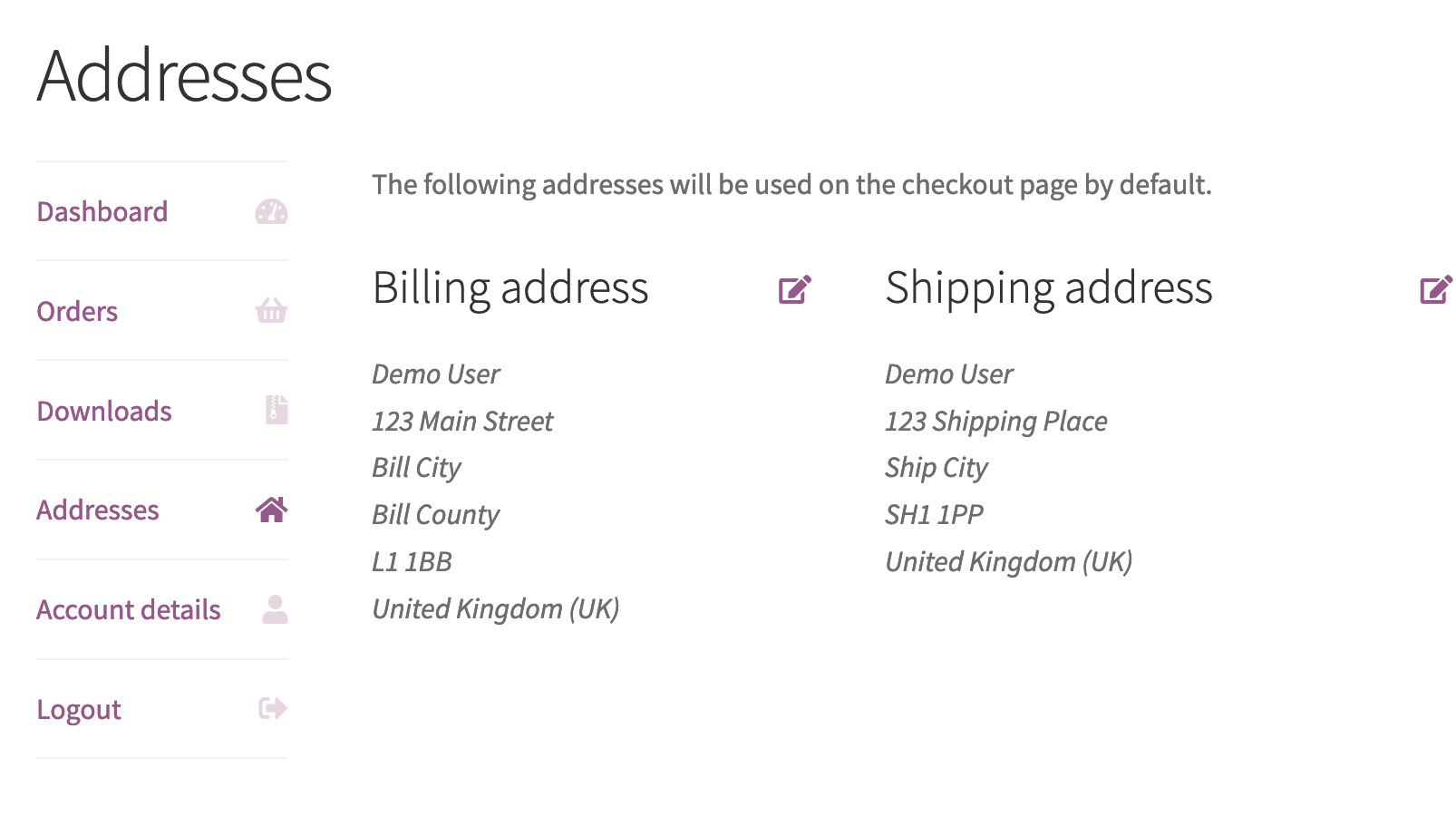Click the Billing address heading
The width and height of the screenshot is (1456, 816).
(x=510, y=288)
